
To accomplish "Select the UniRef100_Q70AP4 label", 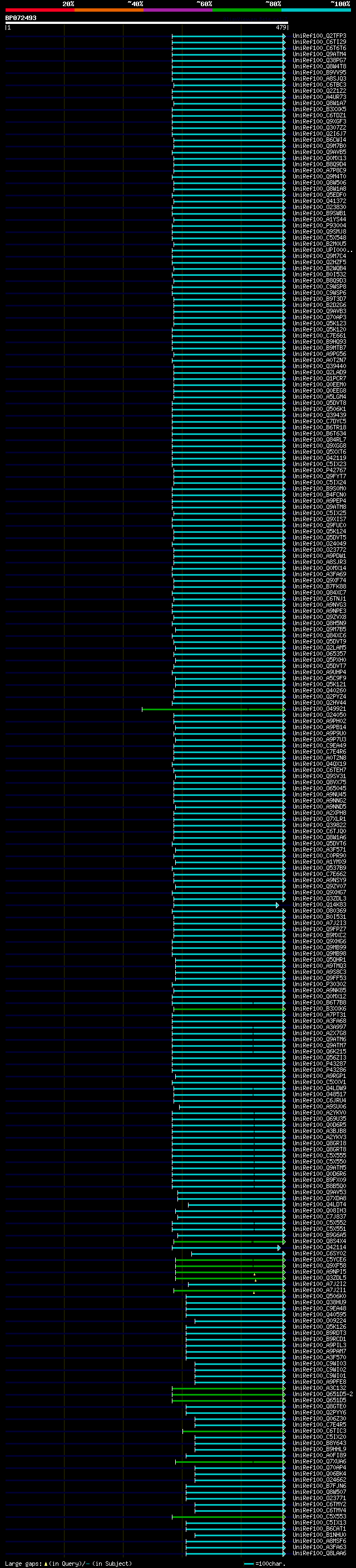I will click(319, 1468).
